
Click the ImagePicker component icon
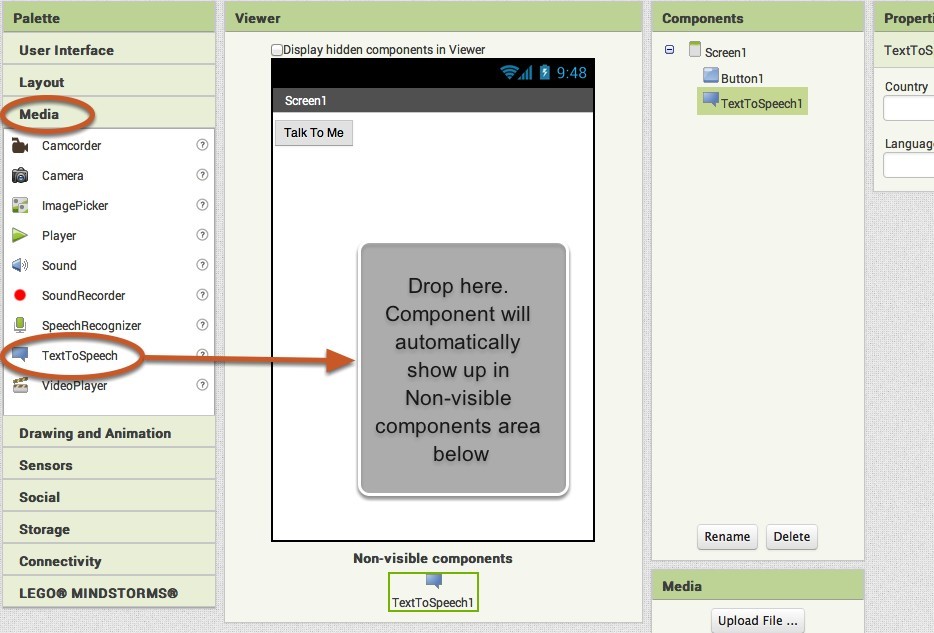20,205
